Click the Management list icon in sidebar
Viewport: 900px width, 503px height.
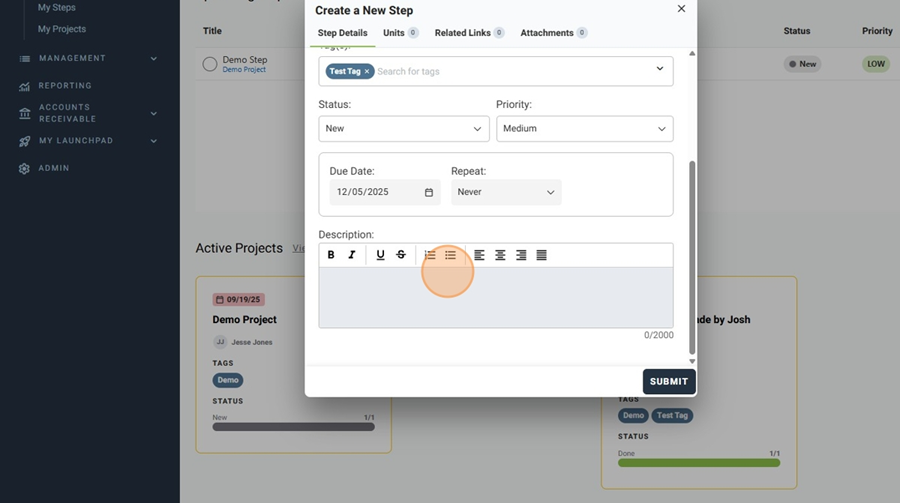tap(25, 59)
